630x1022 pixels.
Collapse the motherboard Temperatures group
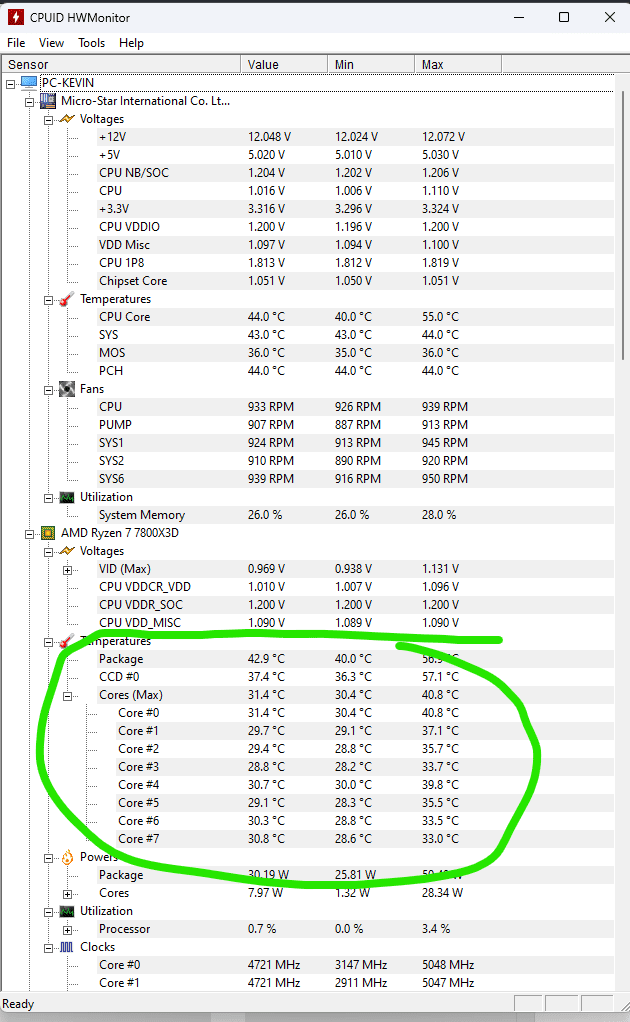pos(48,300)
